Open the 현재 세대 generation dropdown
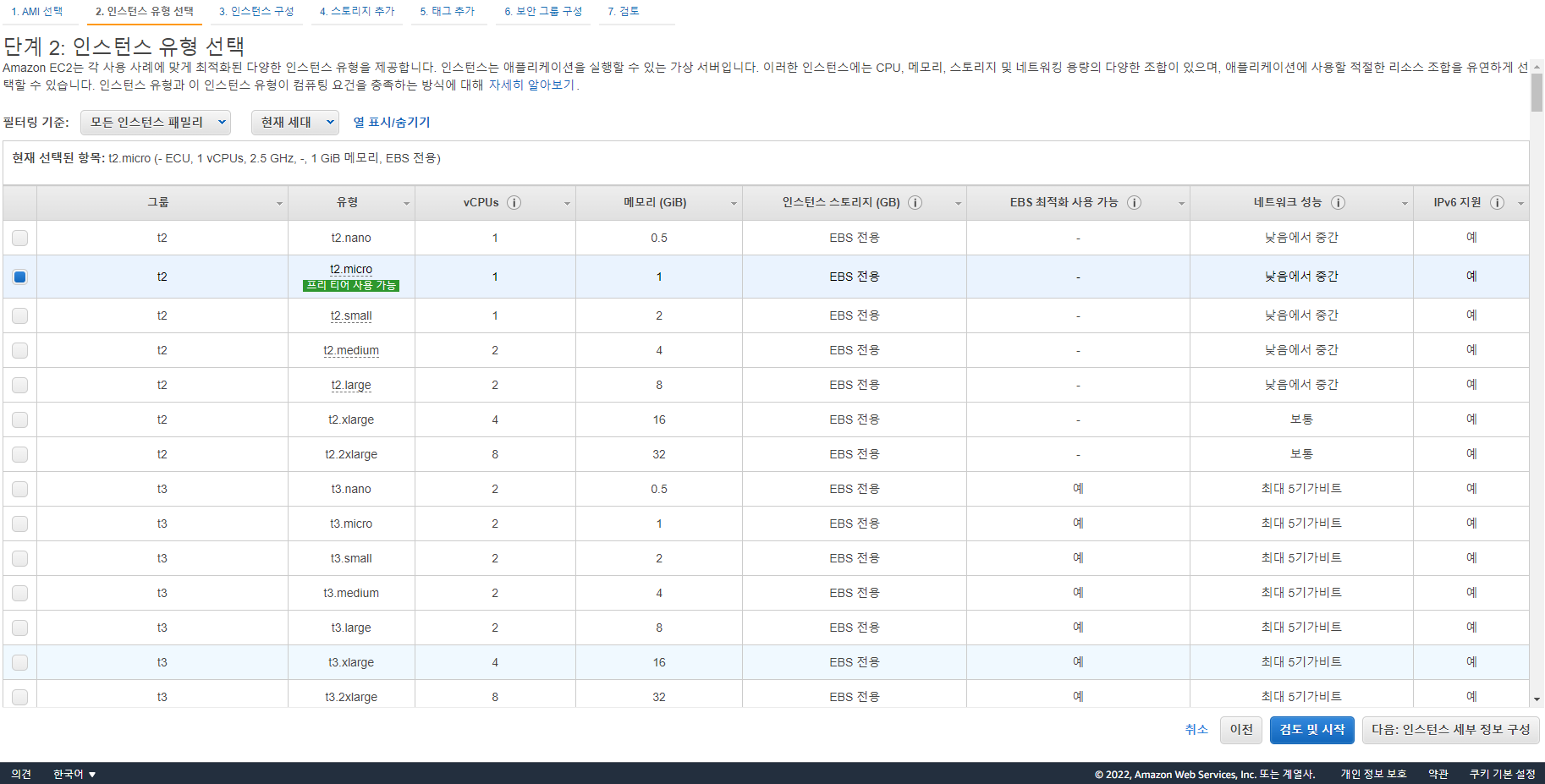This screenshot has height=784, width=1545. (x=295, y=123)
